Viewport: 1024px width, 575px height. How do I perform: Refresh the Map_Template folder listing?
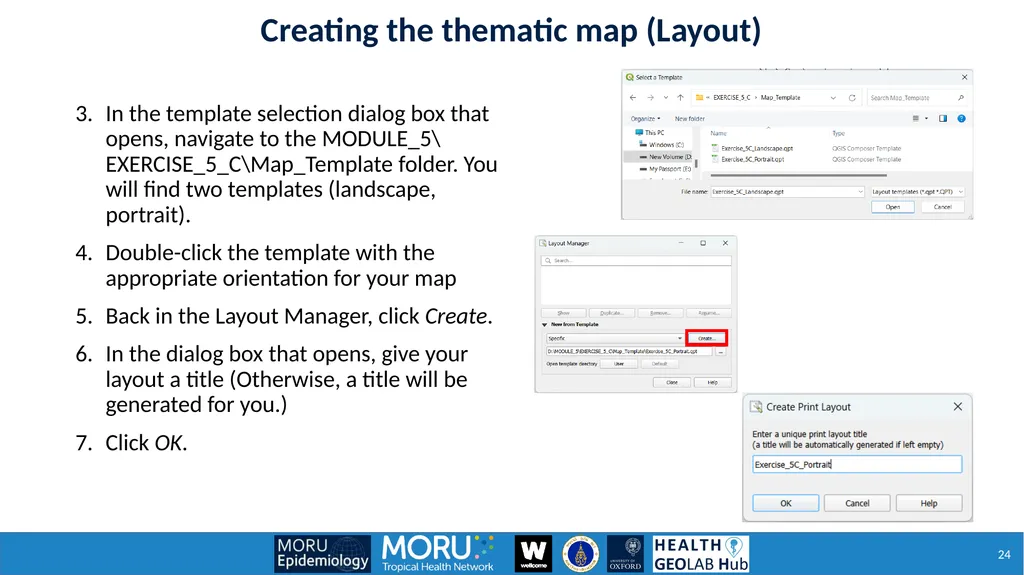852,97
